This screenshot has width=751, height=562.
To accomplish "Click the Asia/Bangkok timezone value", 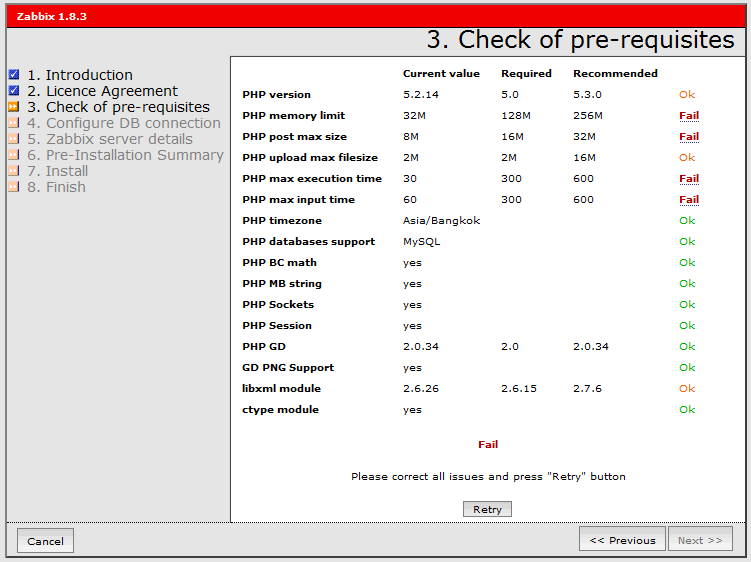I will (x=441, y=220).
